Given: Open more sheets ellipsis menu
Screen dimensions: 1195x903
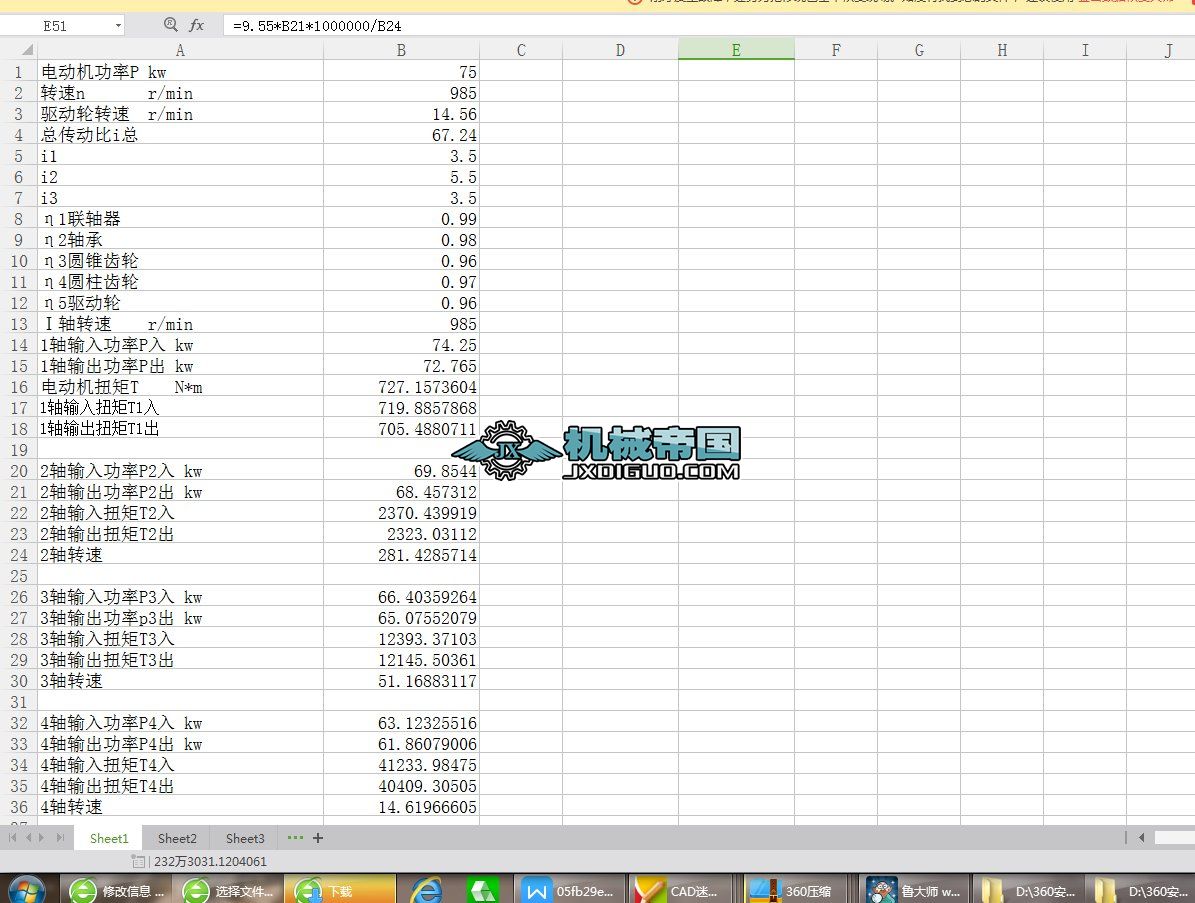Looking at the screenshot, I should coord(295,837).
